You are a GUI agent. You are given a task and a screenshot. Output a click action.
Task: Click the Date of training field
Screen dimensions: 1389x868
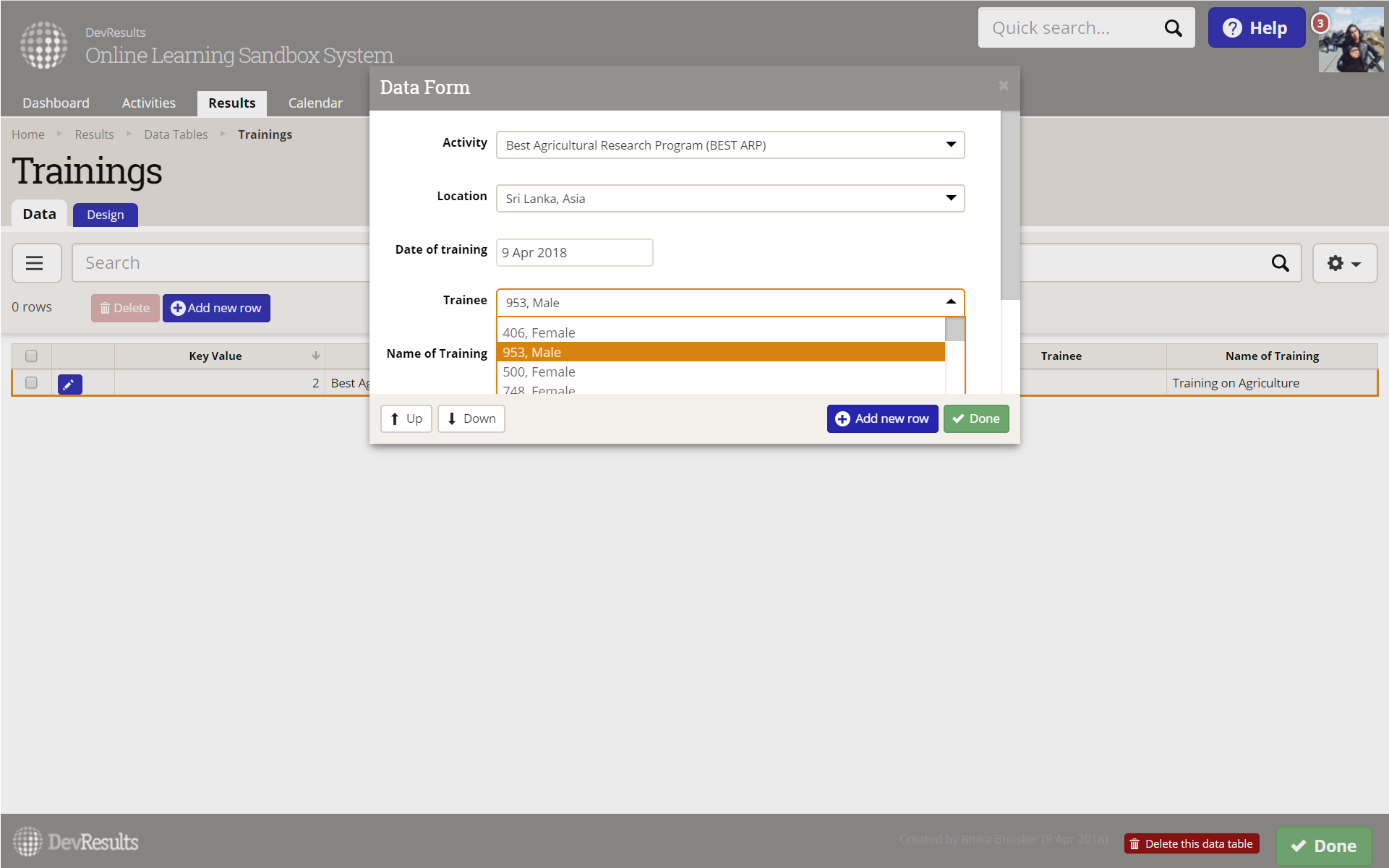click(x=574, y=253)
